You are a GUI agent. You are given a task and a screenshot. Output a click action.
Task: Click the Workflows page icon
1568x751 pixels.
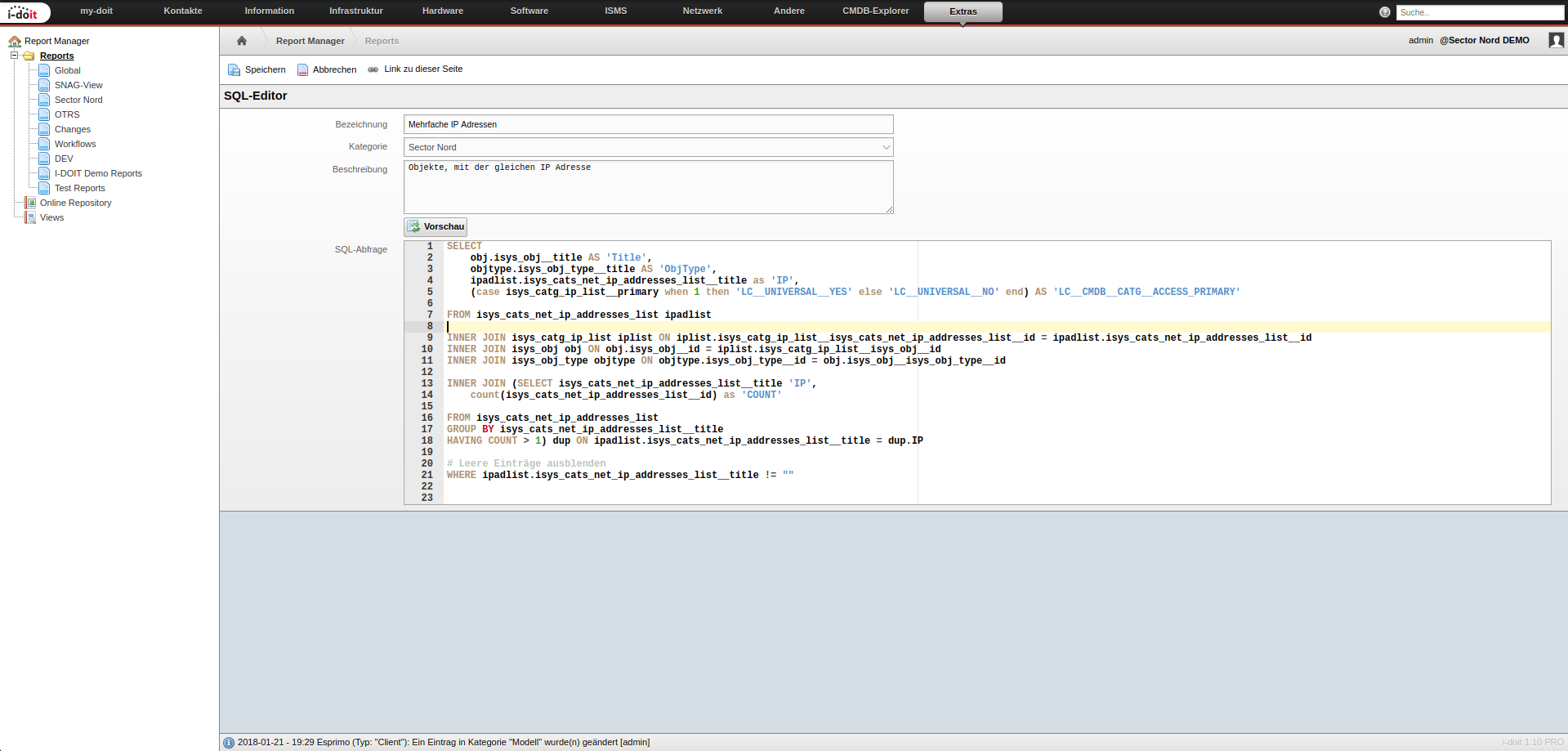[x=44, y=144]
